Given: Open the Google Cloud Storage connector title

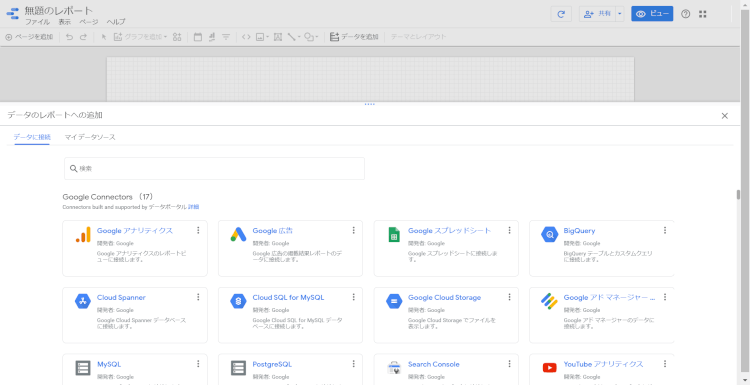Looking at the screenshot, I should tap(444, 297).
